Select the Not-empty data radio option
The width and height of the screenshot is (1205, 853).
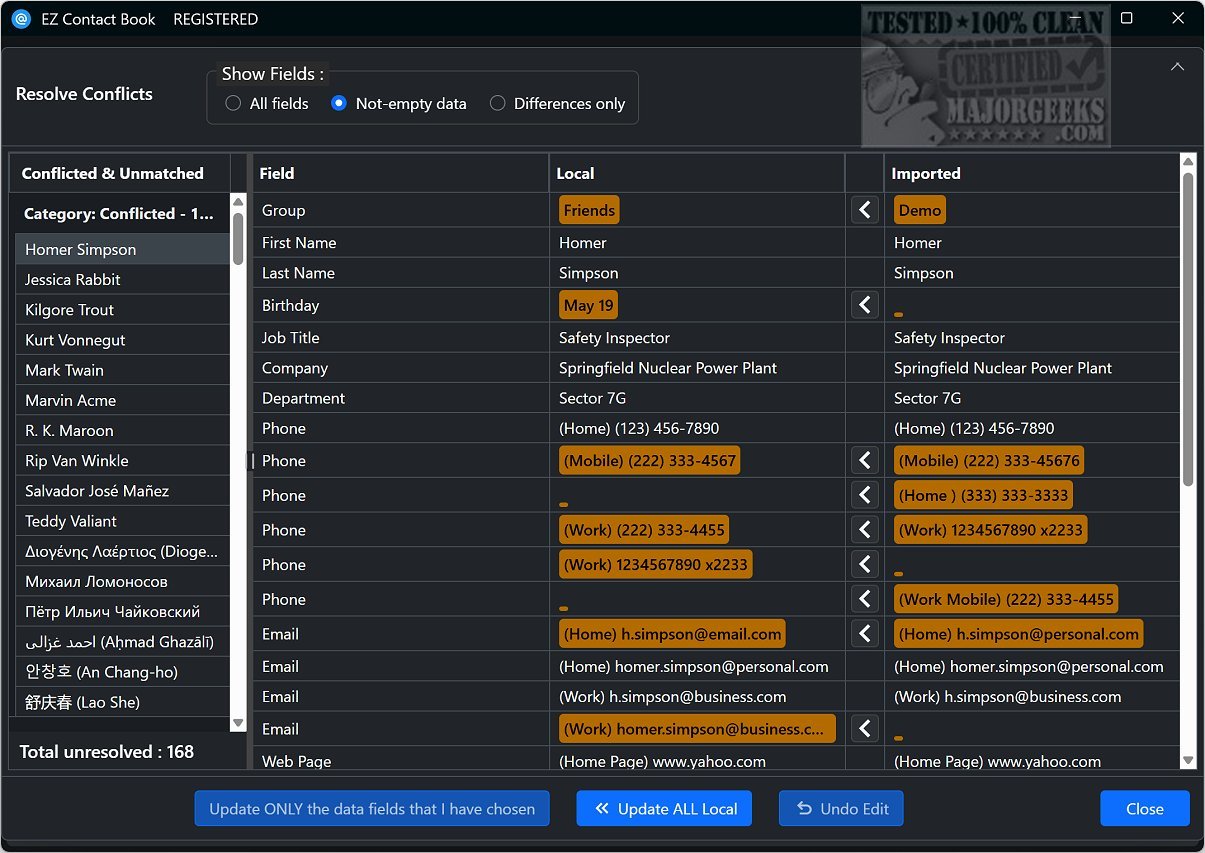point(339,103)
